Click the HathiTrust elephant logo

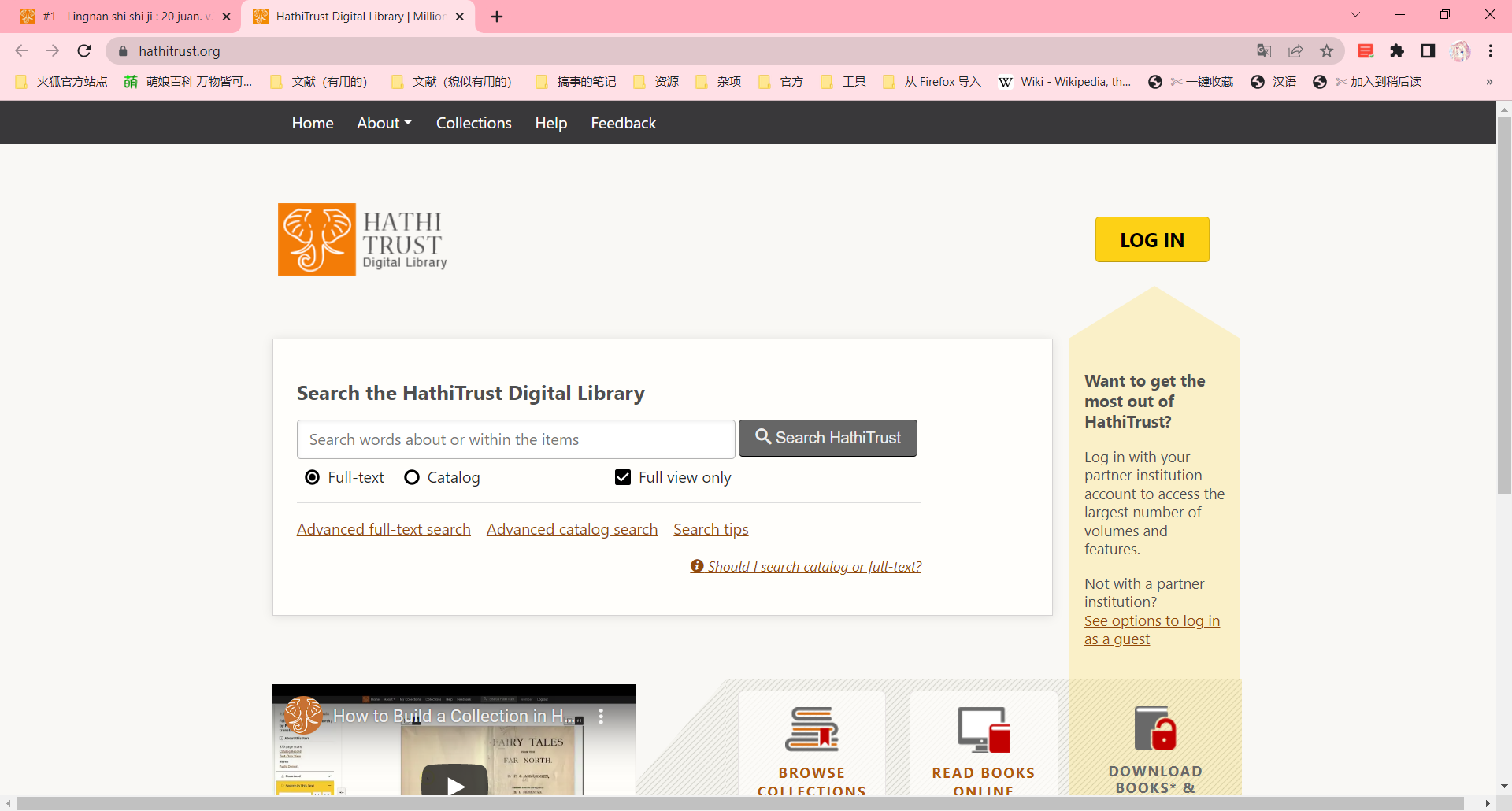[317, 240]
